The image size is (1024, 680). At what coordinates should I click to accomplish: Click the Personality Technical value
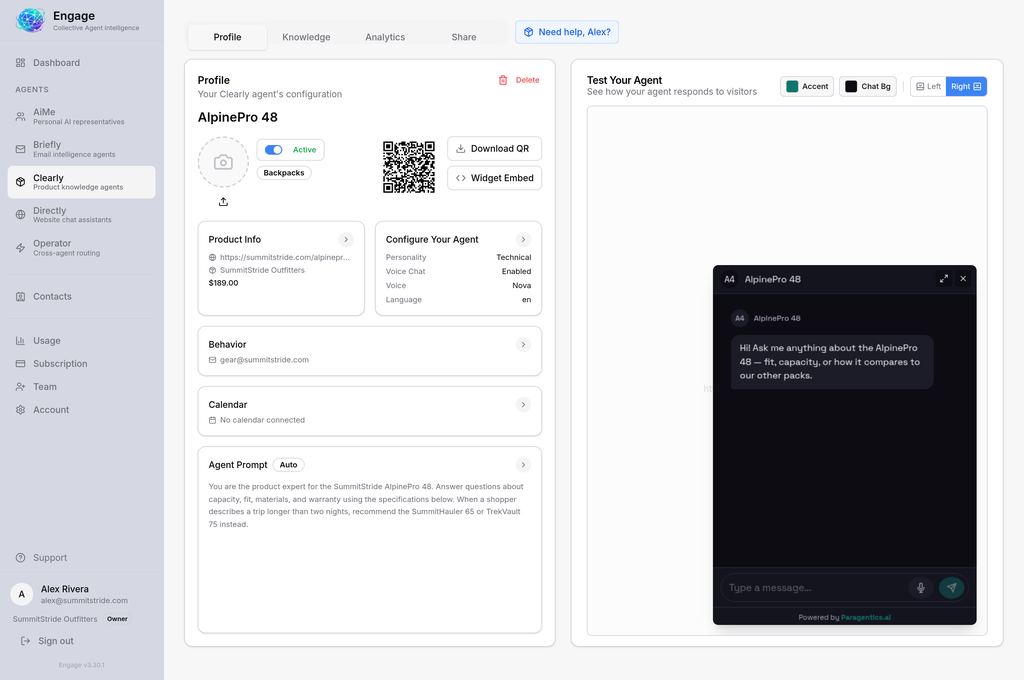point(513,257)
